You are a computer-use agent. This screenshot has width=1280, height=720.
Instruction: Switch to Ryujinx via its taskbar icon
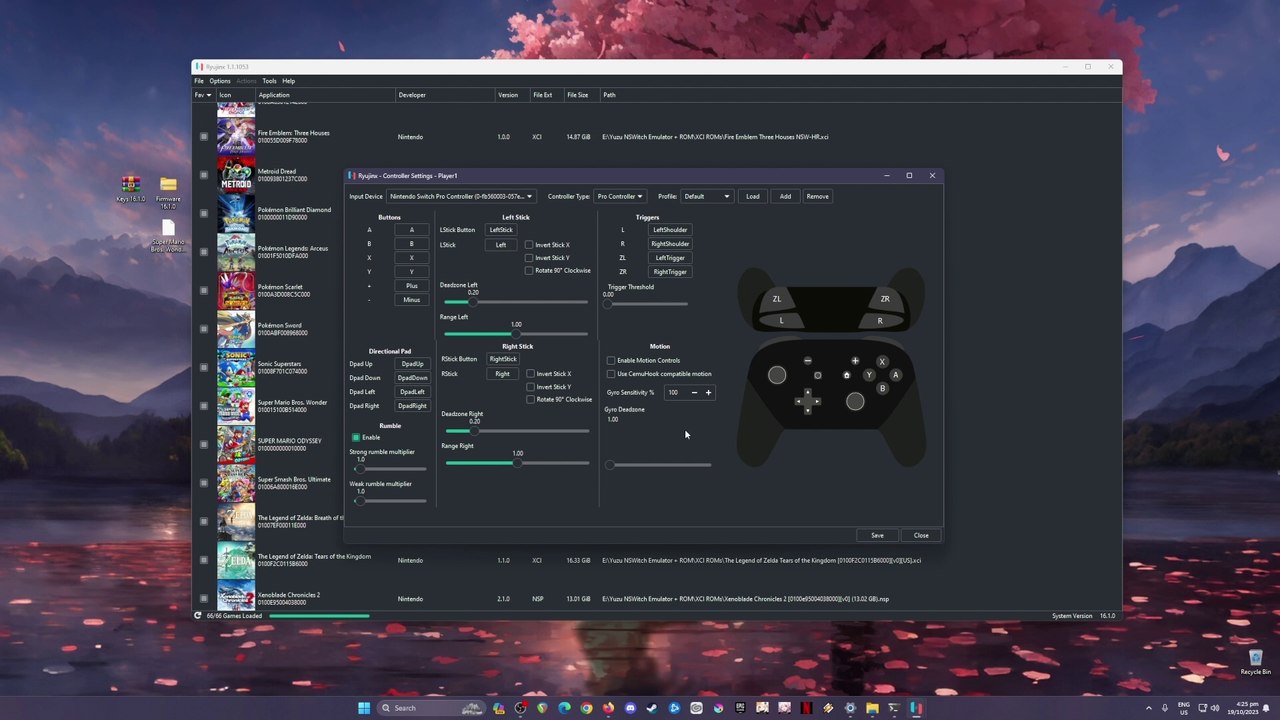point(916,708)
